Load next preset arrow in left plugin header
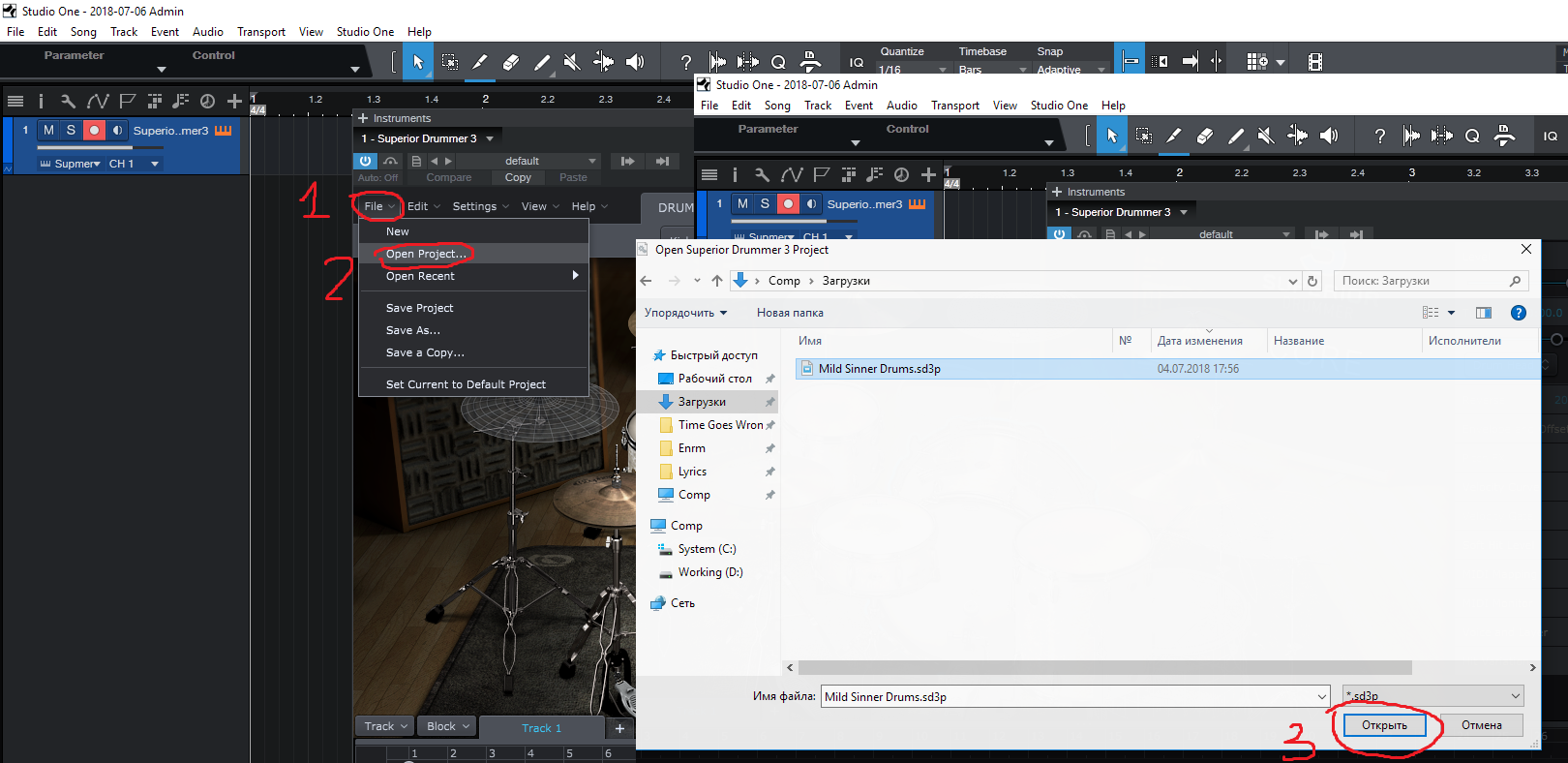The height and width of the screenshot is (763, 1568). [x=448, y=161]
